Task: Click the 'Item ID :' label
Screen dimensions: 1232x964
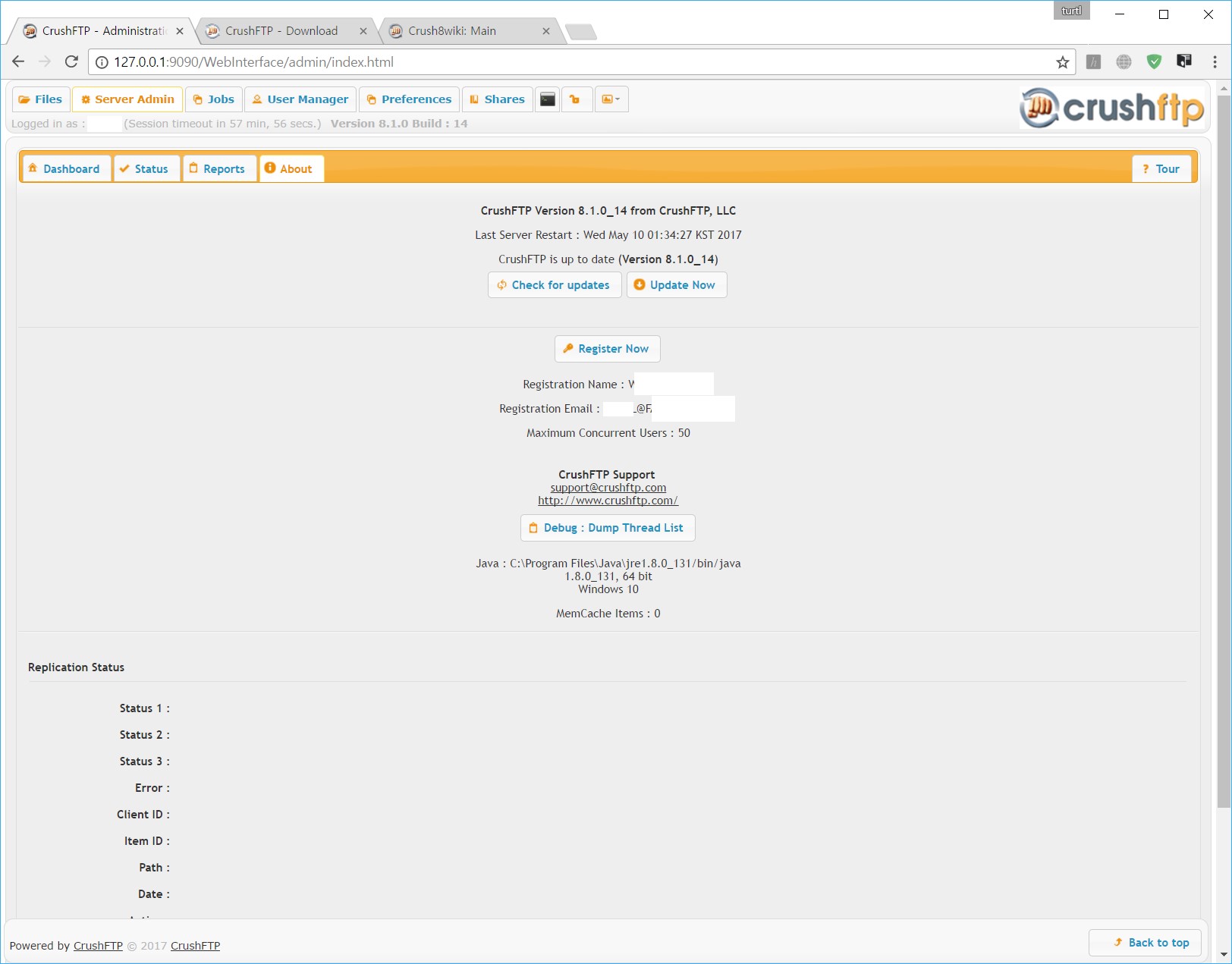Action: [147, 841]
